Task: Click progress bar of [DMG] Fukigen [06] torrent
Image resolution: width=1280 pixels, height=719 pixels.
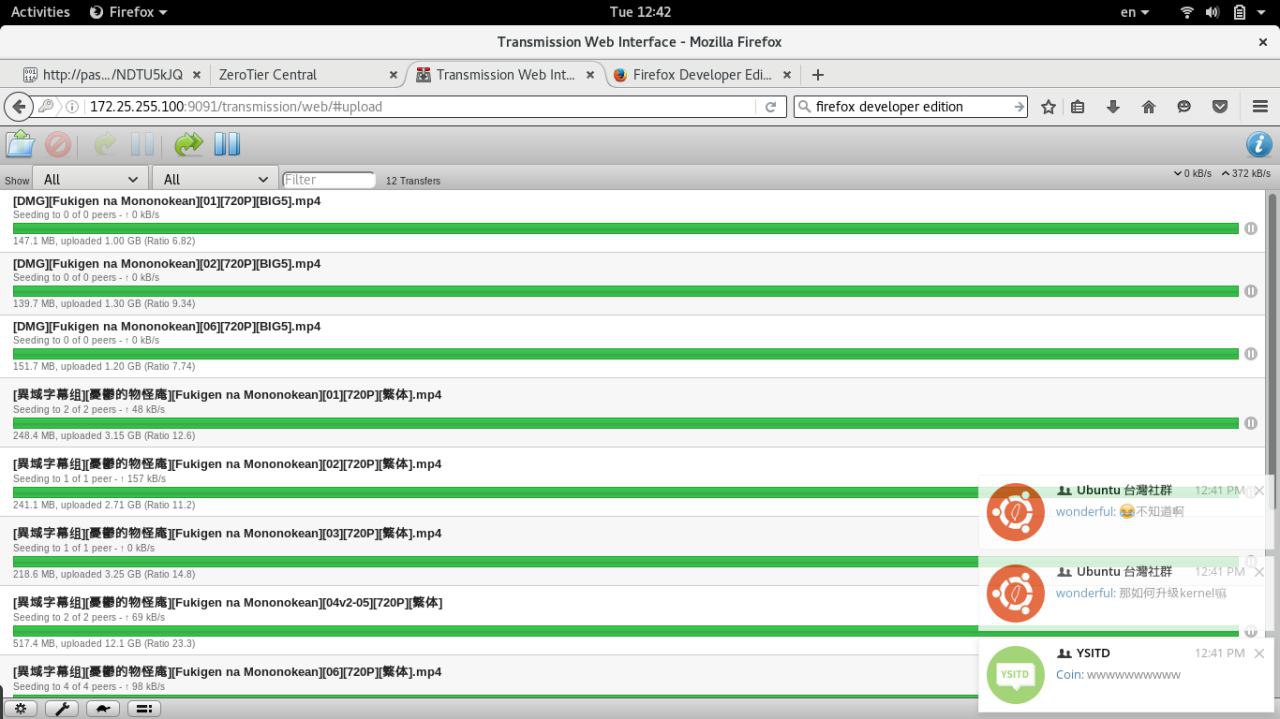Action: (x=625, y=353)
